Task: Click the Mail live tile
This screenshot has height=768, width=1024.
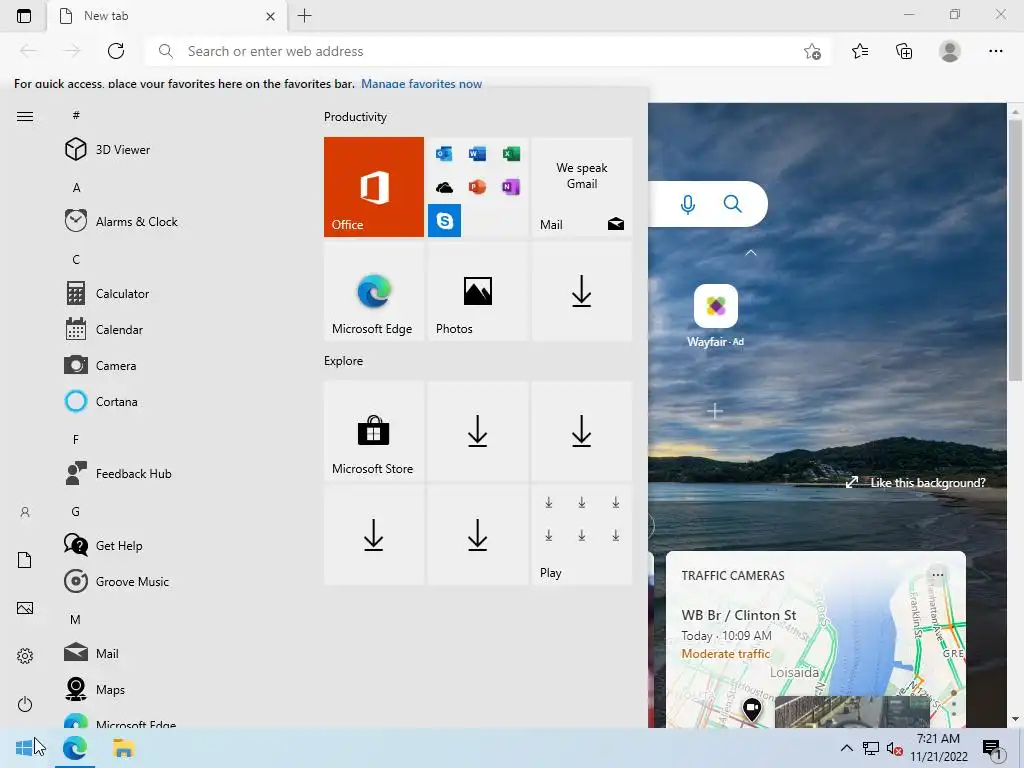Action: pos(582,187)
